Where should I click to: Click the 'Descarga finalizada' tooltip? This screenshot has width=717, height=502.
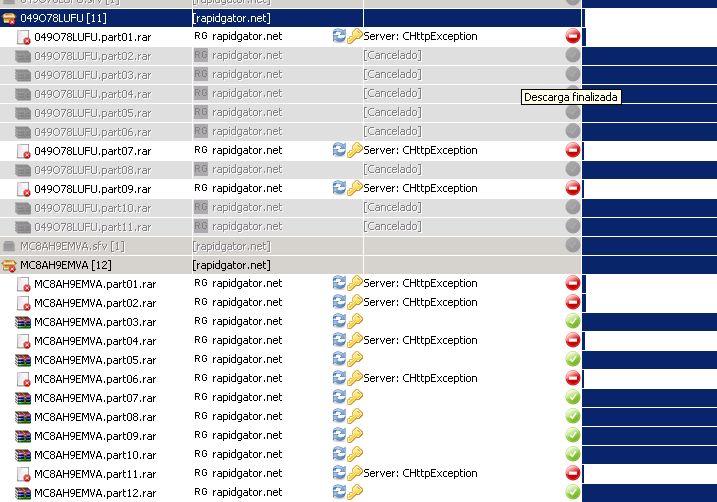point(572,97)
